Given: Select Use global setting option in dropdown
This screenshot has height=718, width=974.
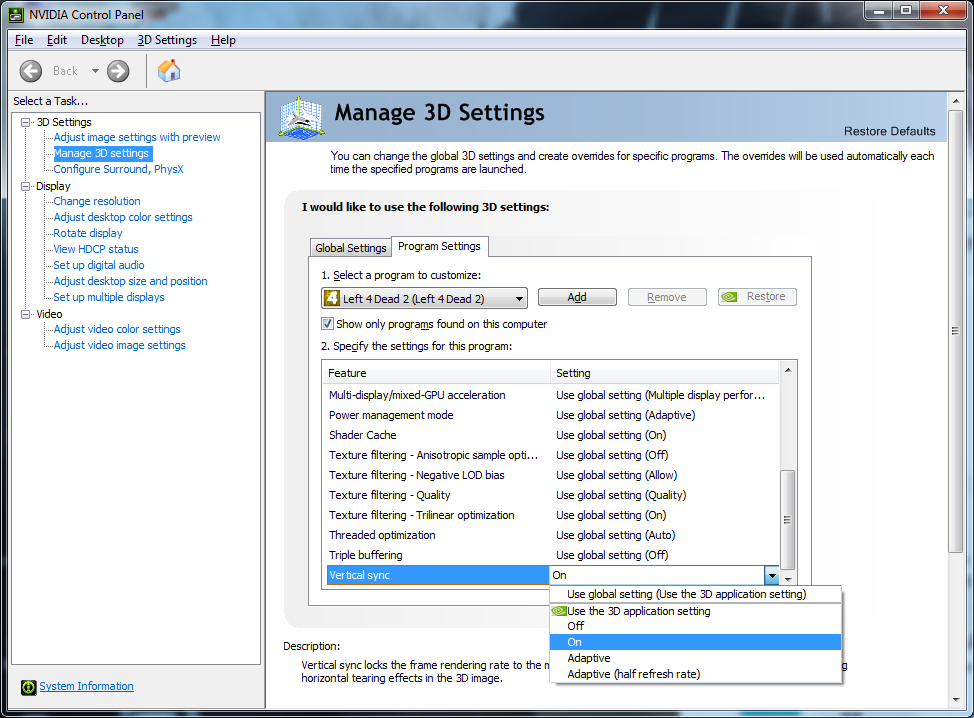Looking at the screenshot, I should tap(695, 594).
